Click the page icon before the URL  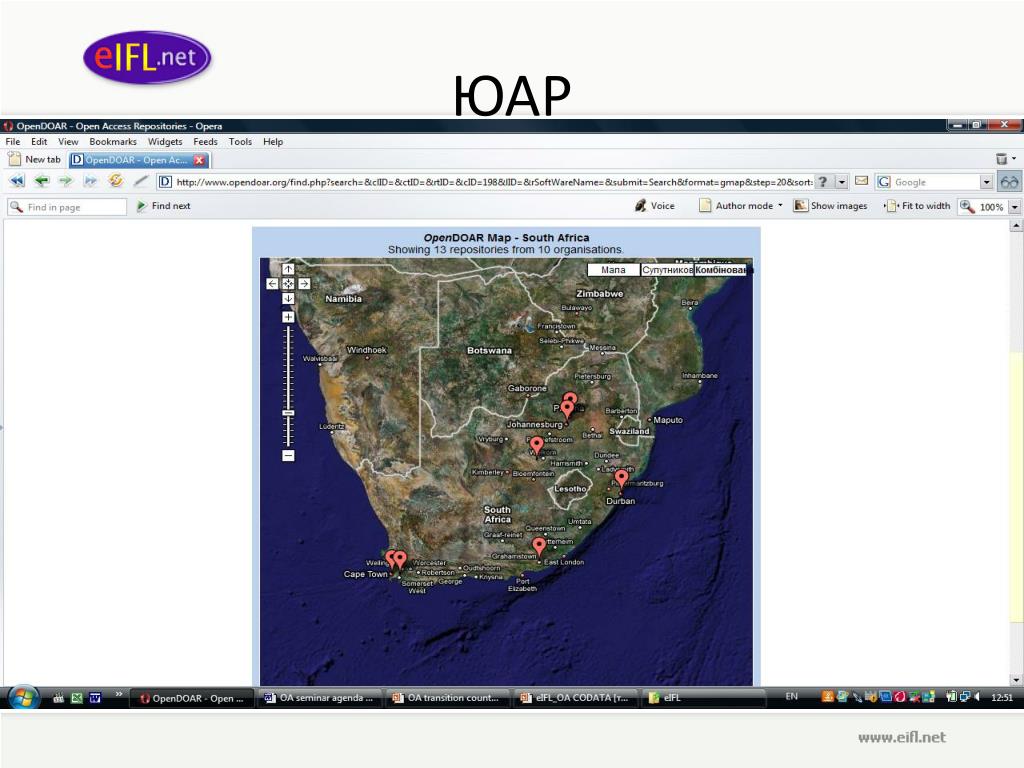point(165,182)
